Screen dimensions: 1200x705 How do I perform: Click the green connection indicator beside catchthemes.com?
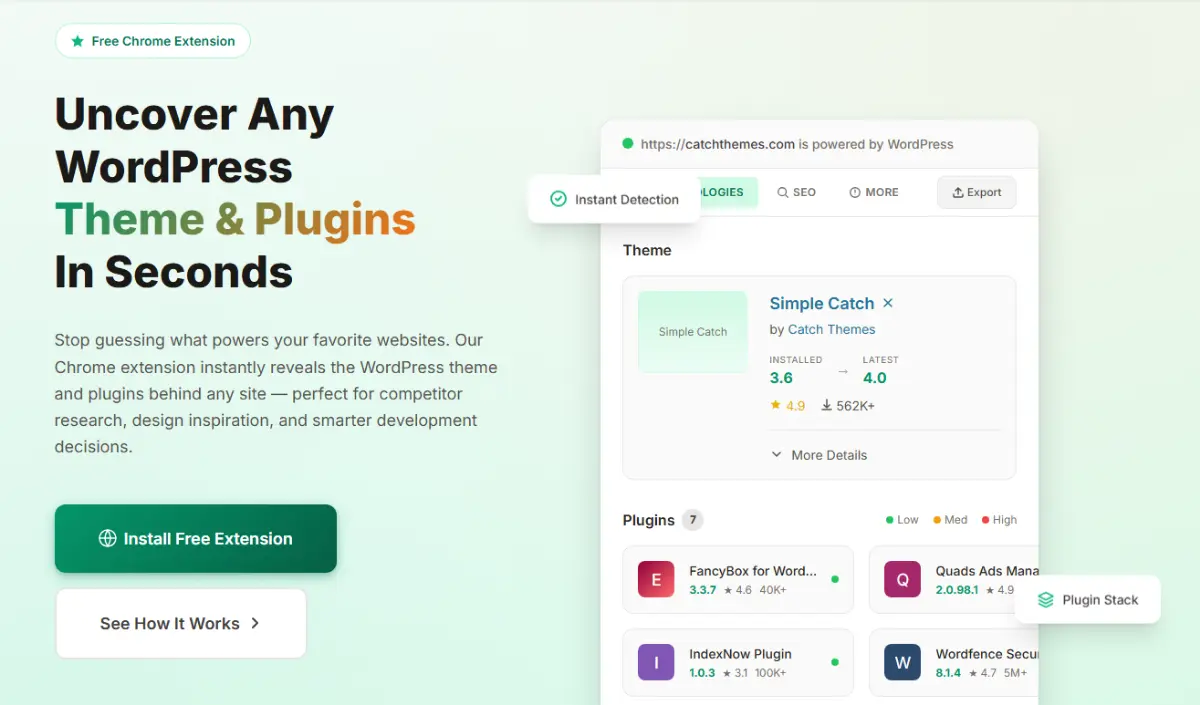[x=627, y=144]
